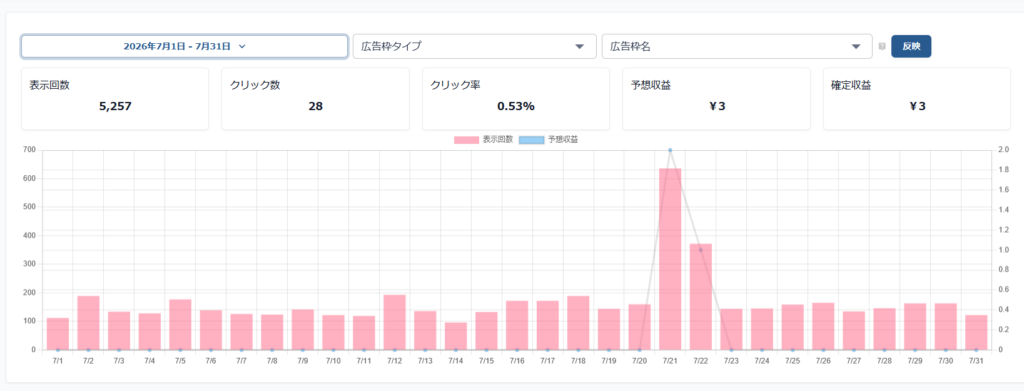Expand the 広告枠名 combo box
This screenshot has width=1024, height=391.
pyautogui.click(x=737, y=46)
